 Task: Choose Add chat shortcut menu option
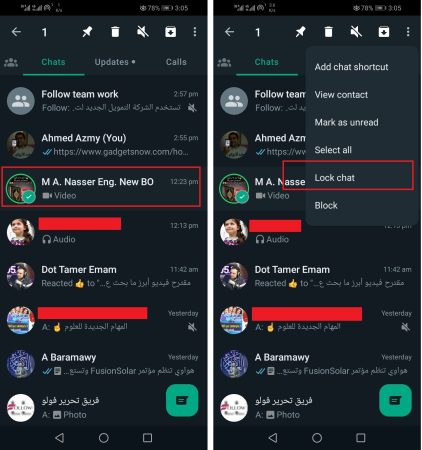pyautogui.click(x=351, y=67)
